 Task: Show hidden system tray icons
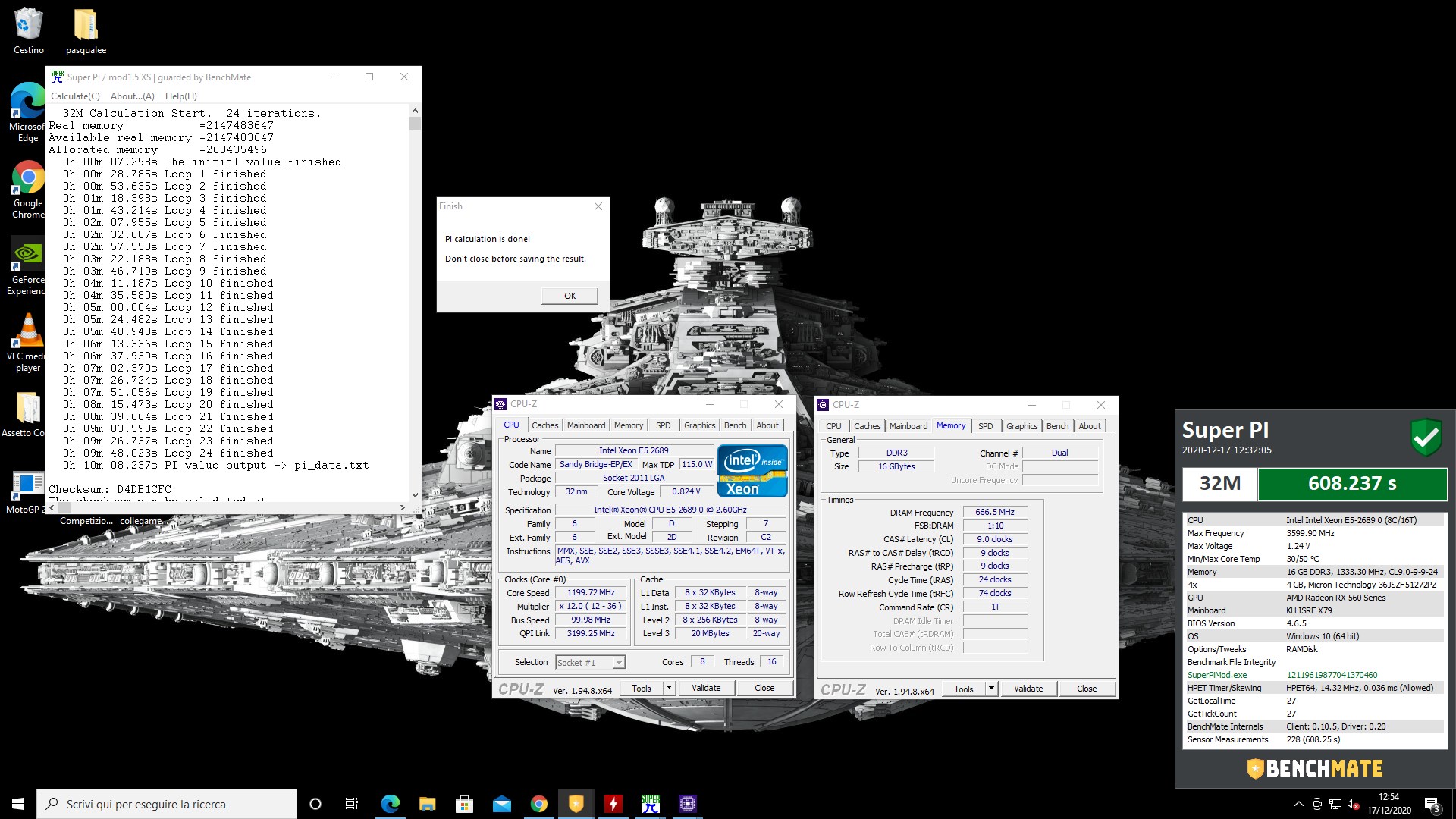click(1298, 804)
